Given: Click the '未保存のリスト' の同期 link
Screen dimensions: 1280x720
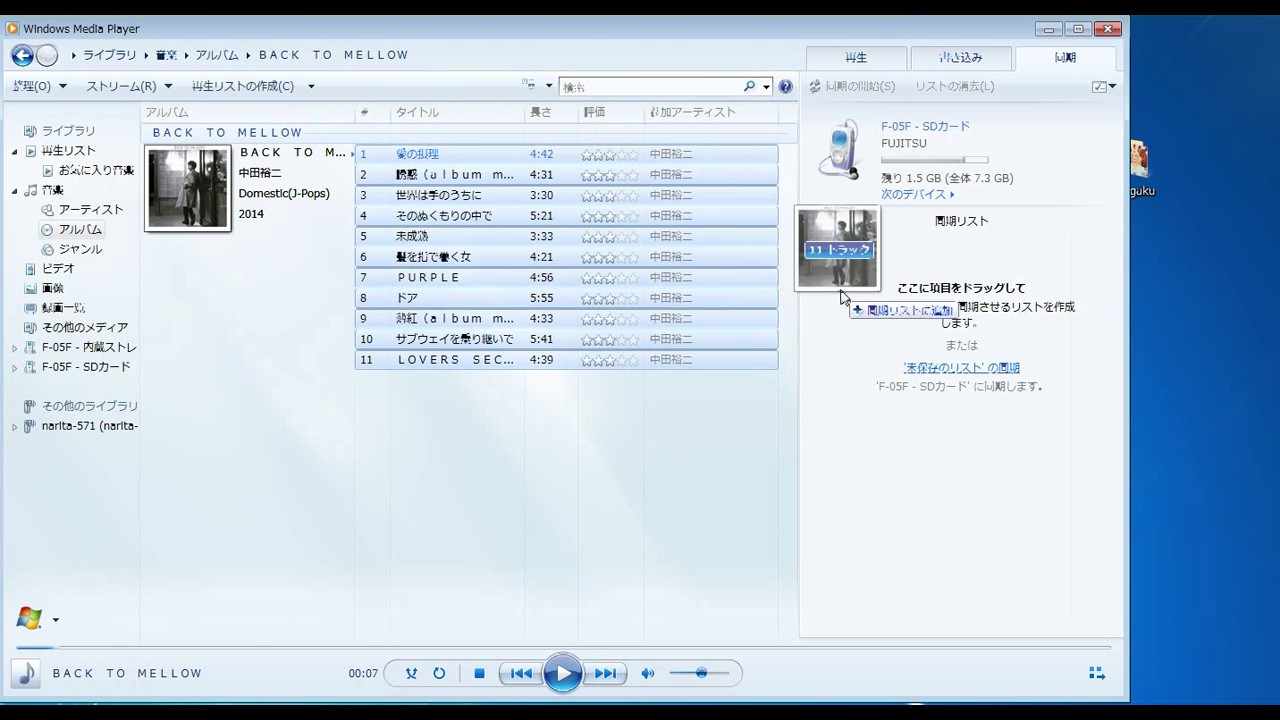Looking at the screenshot, I should 961,368.
